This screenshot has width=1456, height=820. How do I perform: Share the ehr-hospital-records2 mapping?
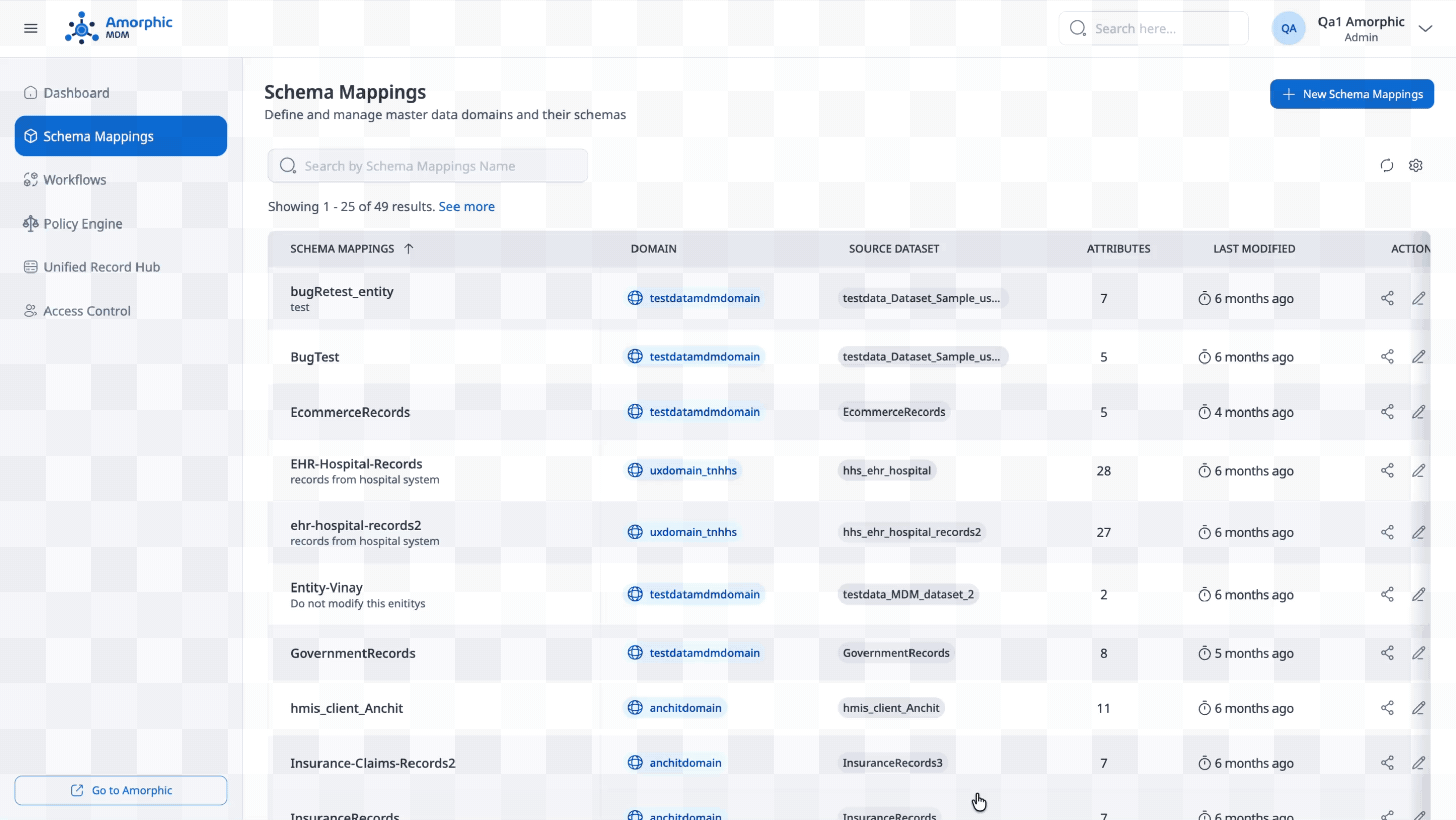tap(1387, 532)
